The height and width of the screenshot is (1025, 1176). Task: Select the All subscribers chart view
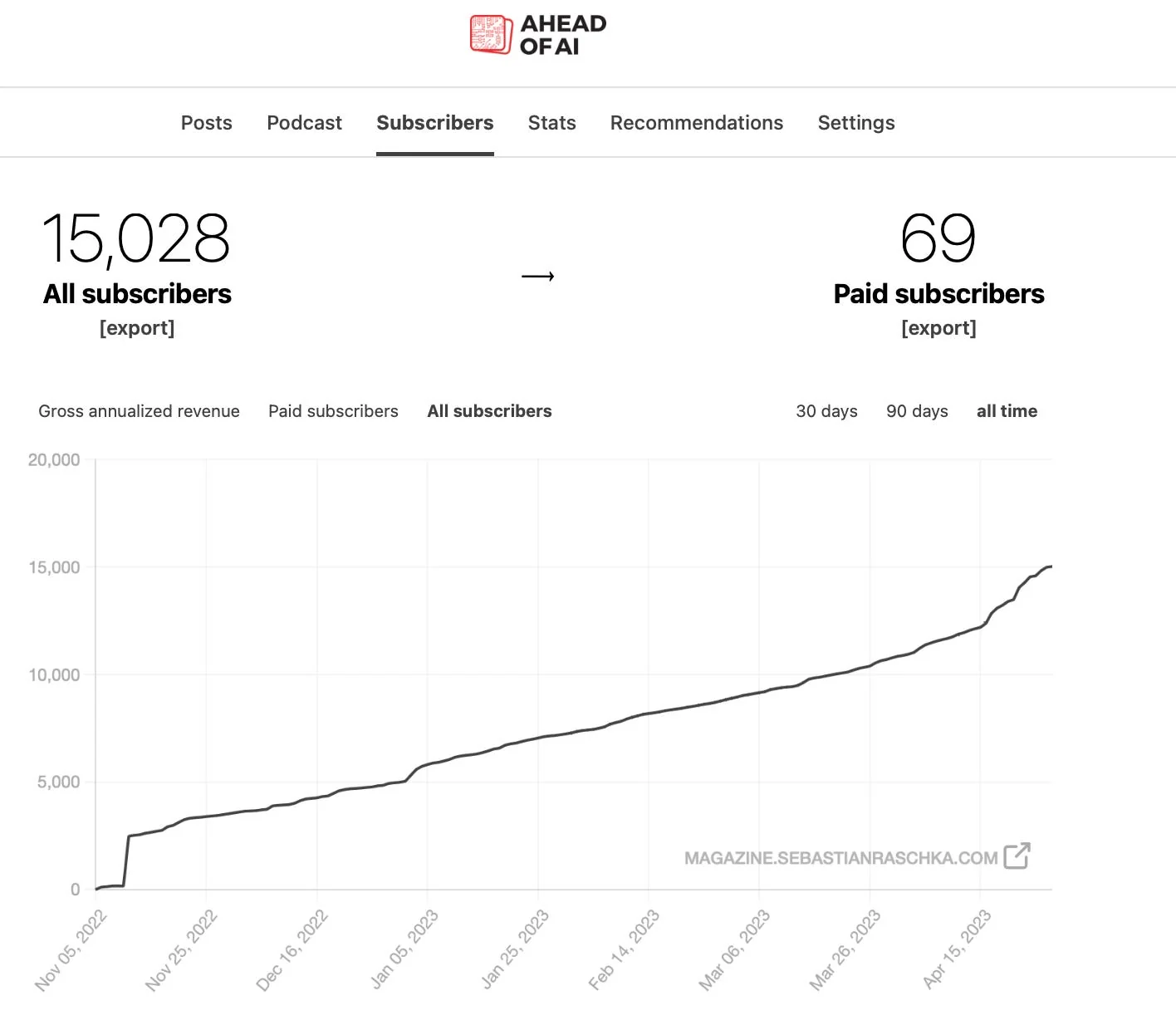pos(489,411)
